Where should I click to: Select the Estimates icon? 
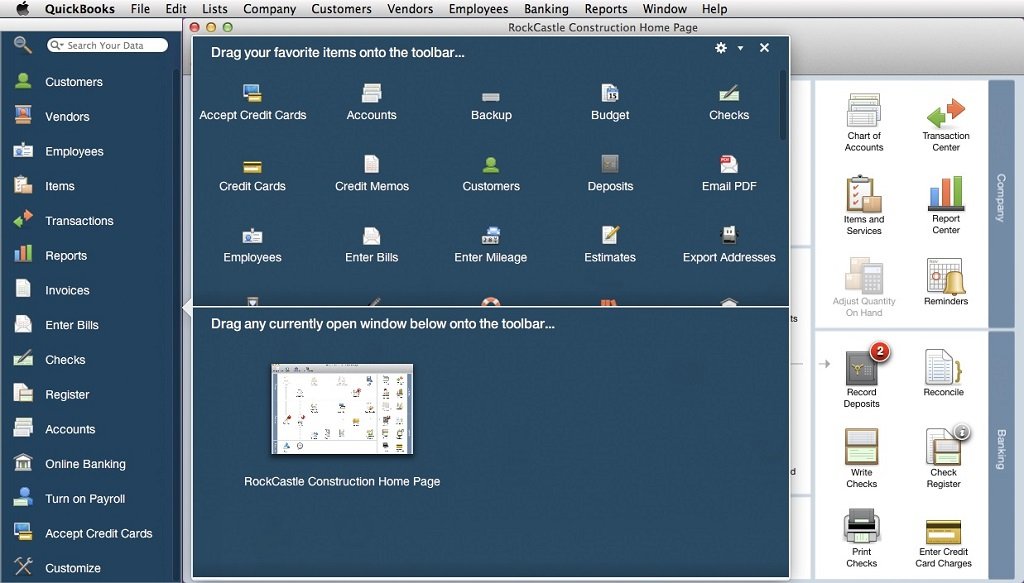point(610,237)
